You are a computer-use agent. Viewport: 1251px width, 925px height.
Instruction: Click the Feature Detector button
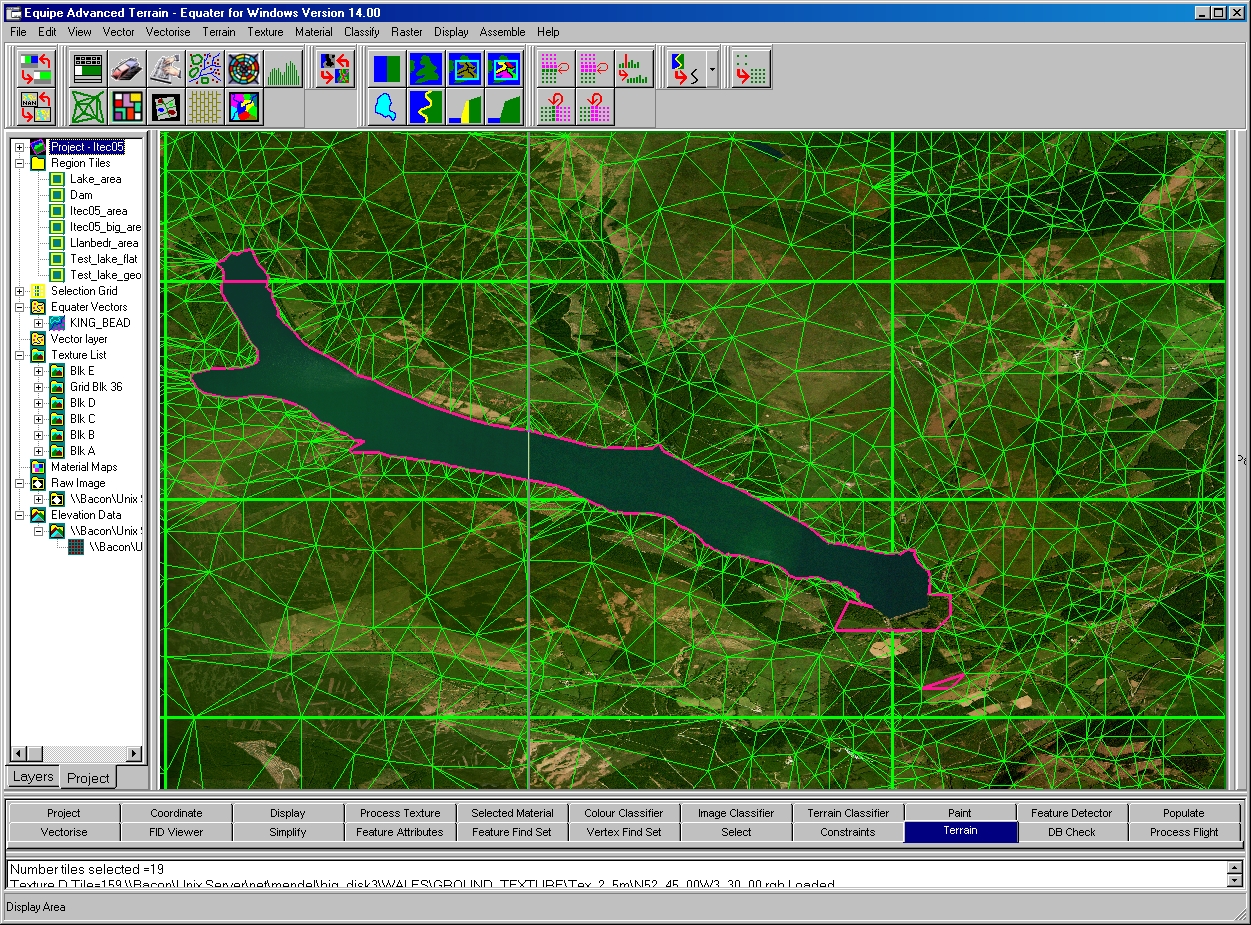(x=1071, y=813)
